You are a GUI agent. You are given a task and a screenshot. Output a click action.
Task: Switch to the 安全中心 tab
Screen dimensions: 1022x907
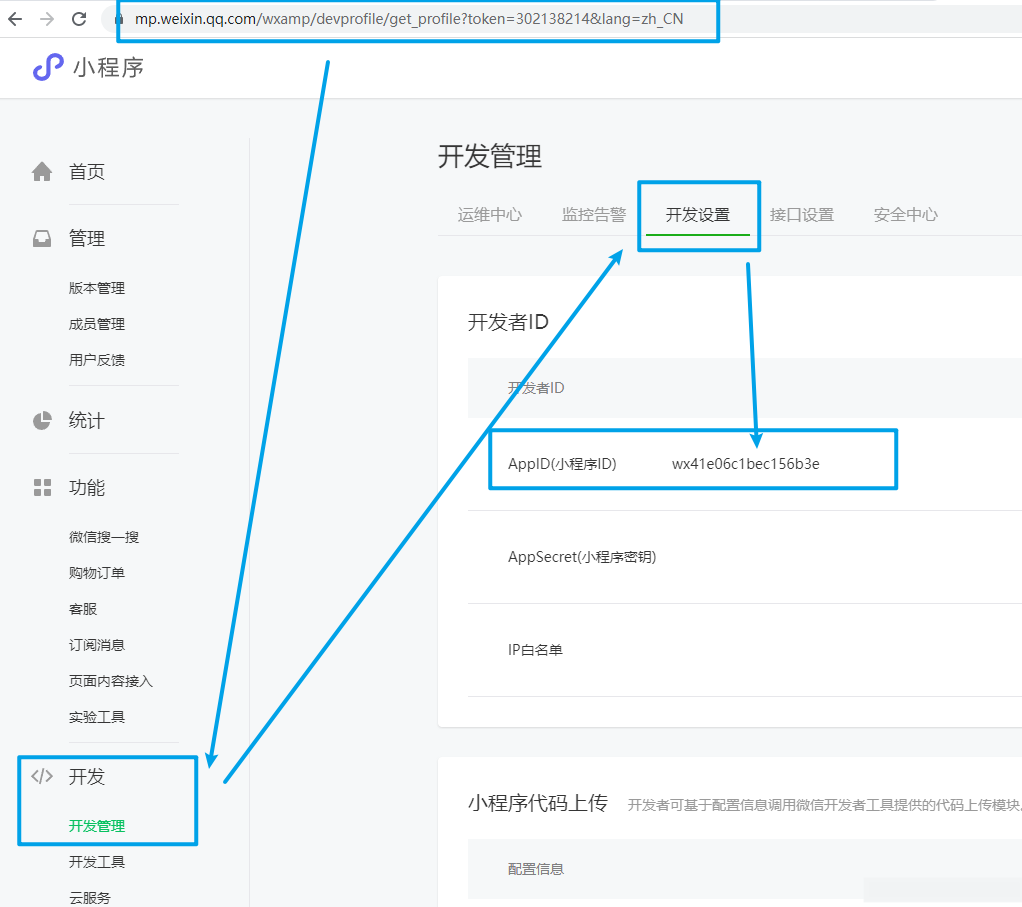pyautogui.click(x=905, y=214)
